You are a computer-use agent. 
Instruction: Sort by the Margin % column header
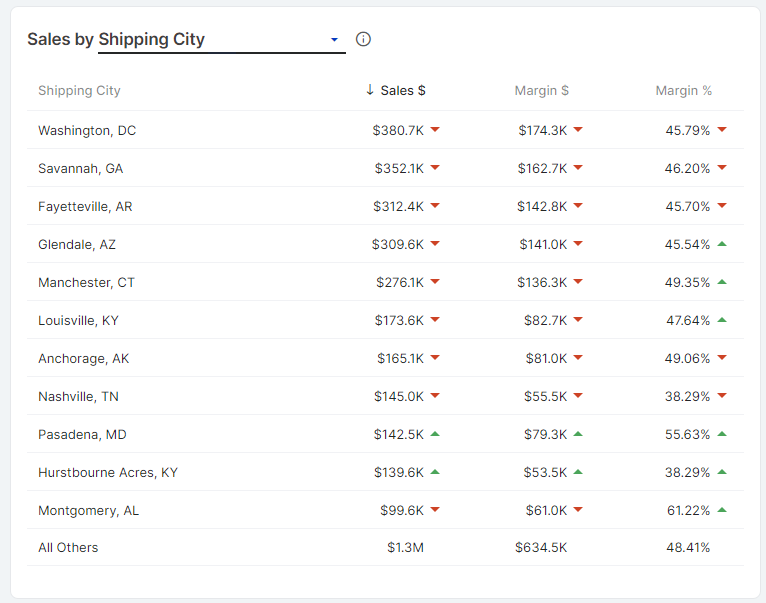click(x=683, y=91)
